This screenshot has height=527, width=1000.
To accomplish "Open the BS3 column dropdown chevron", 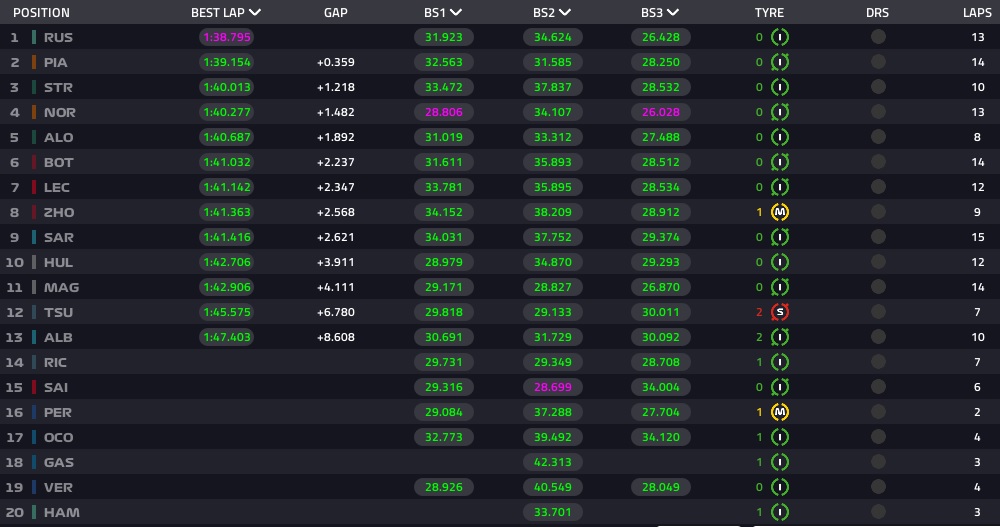I will 672,12.
